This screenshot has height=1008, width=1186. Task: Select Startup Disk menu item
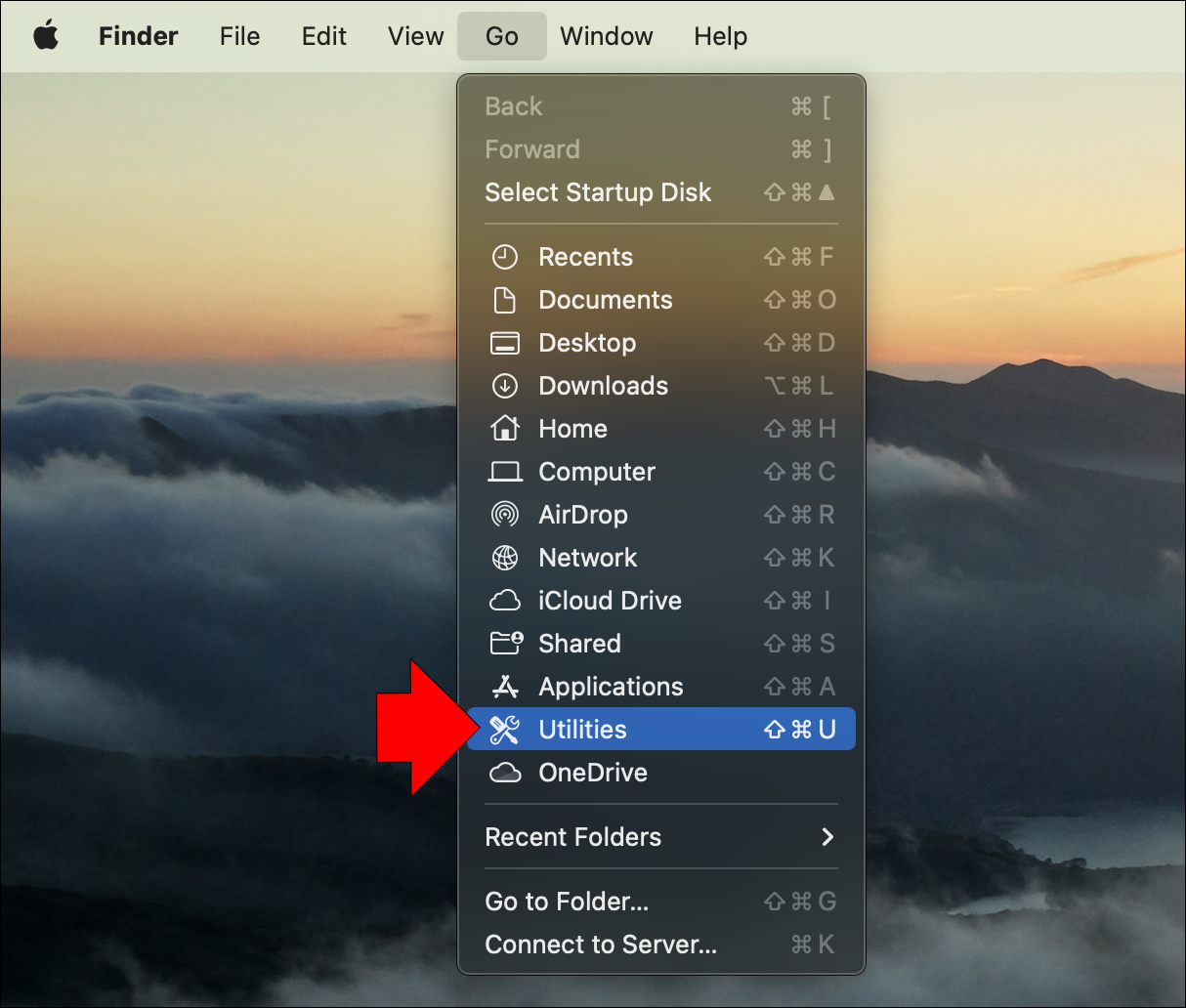click(x=598, y=192)
